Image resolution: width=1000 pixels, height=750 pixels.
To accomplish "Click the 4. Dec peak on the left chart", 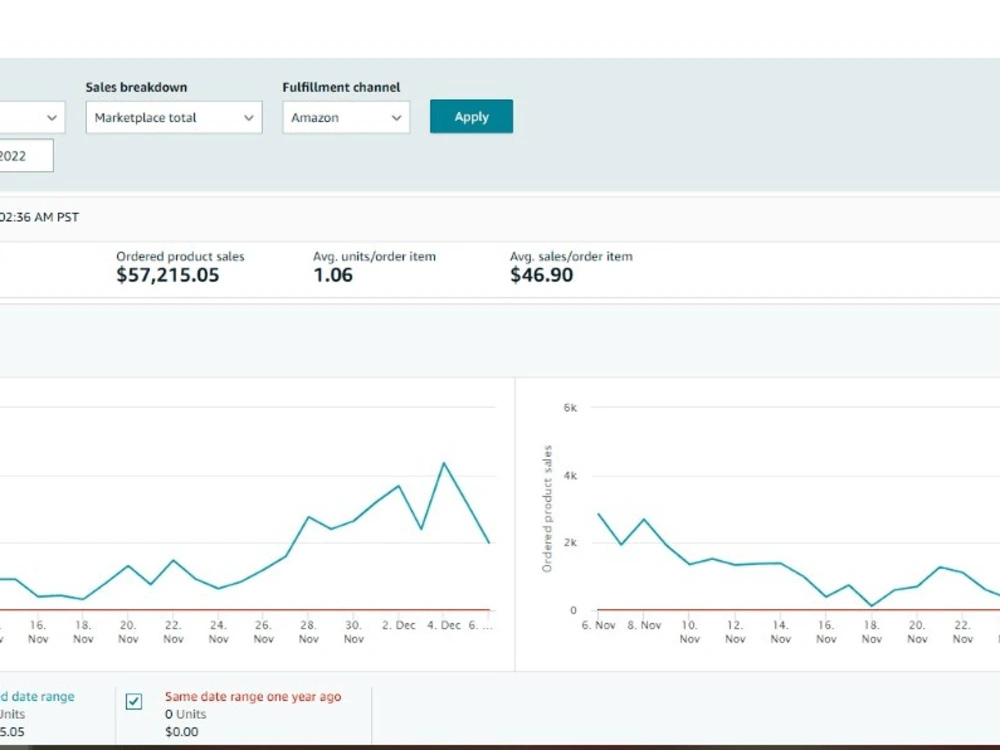I will tap(444, 463).
